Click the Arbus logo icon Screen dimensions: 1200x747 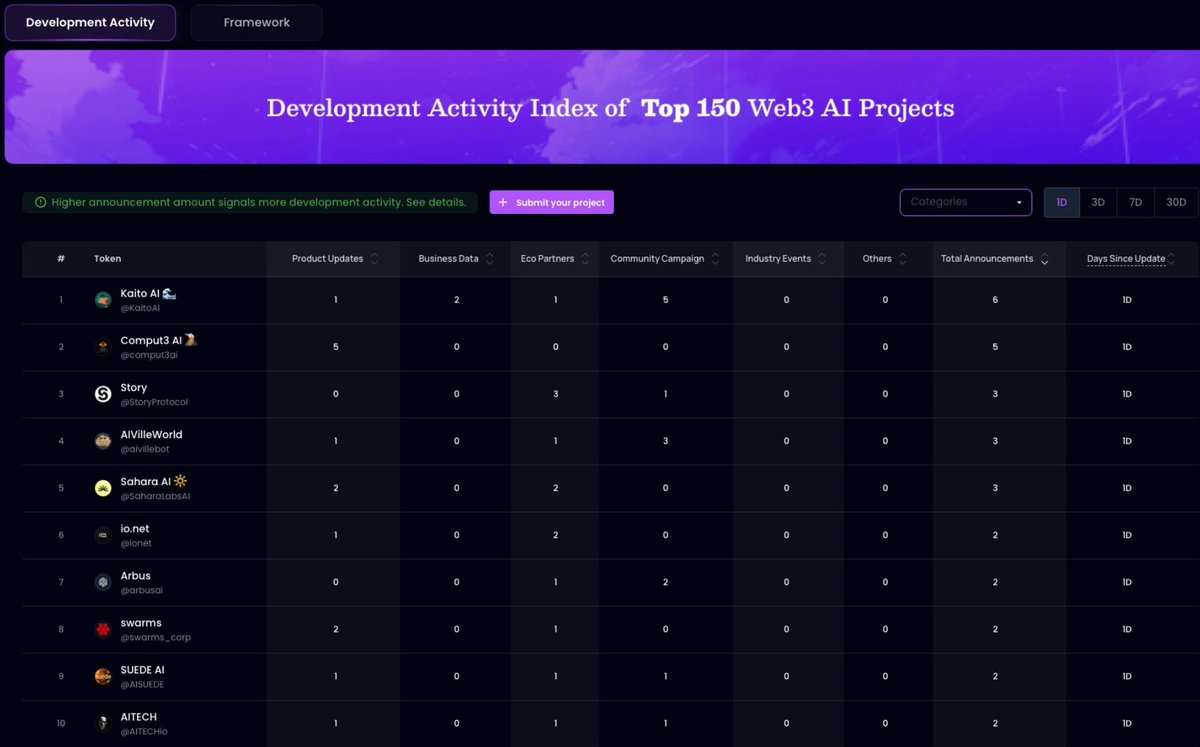coord(103,582)
